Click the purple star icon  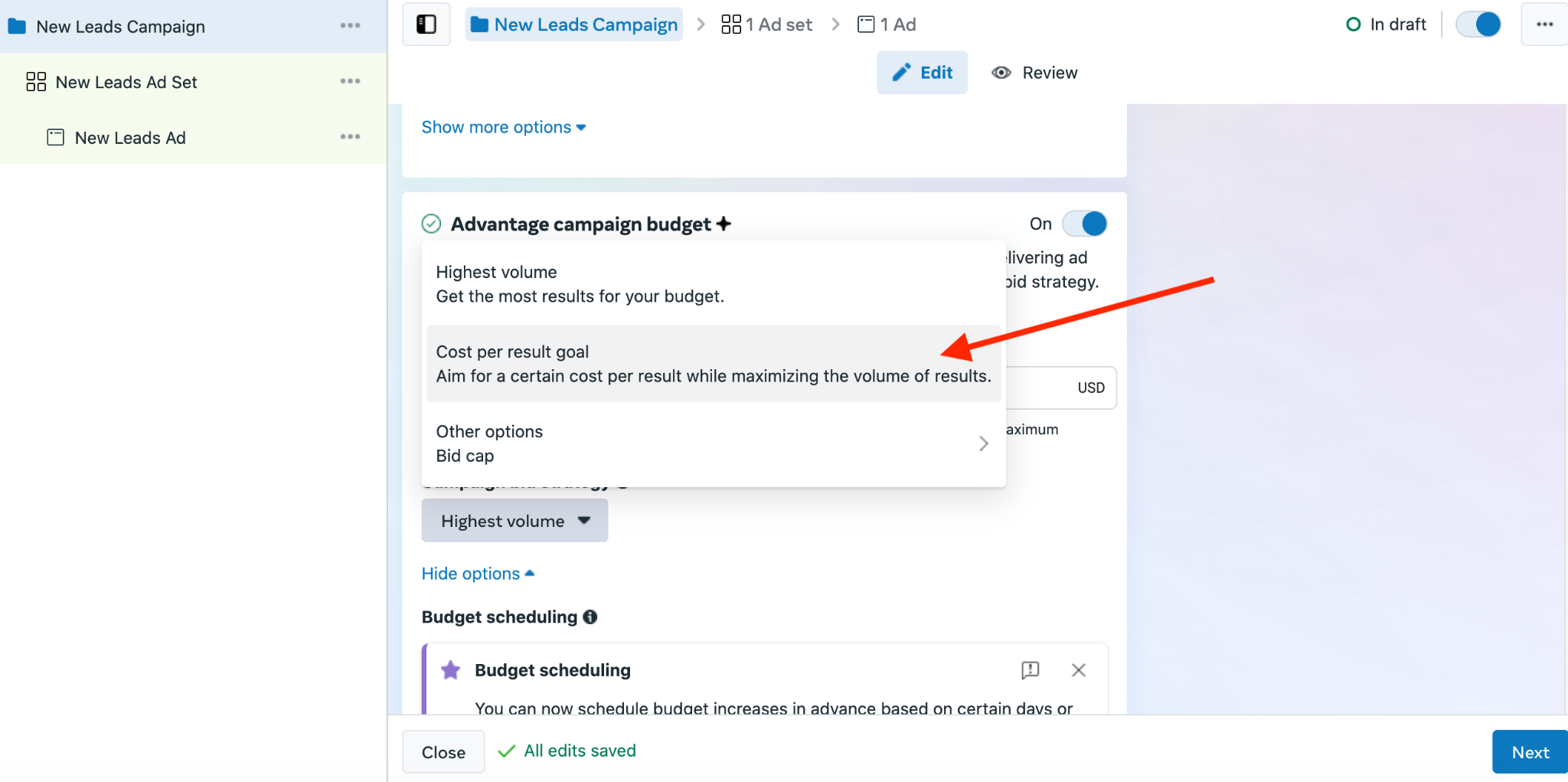451,670
